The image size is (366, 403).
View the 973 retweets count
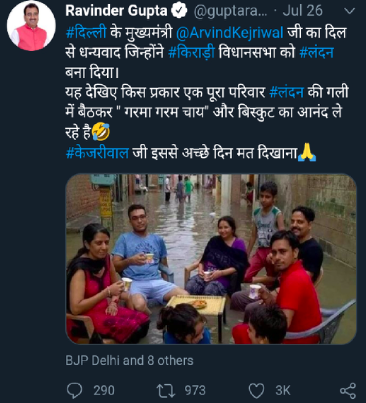tap(195, 391)
